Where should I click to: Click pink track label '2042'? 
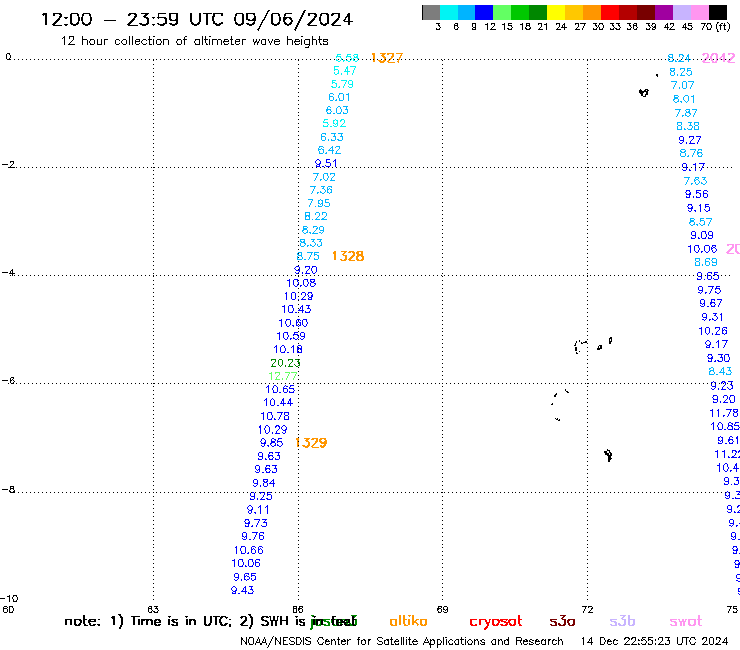[718, 58]
